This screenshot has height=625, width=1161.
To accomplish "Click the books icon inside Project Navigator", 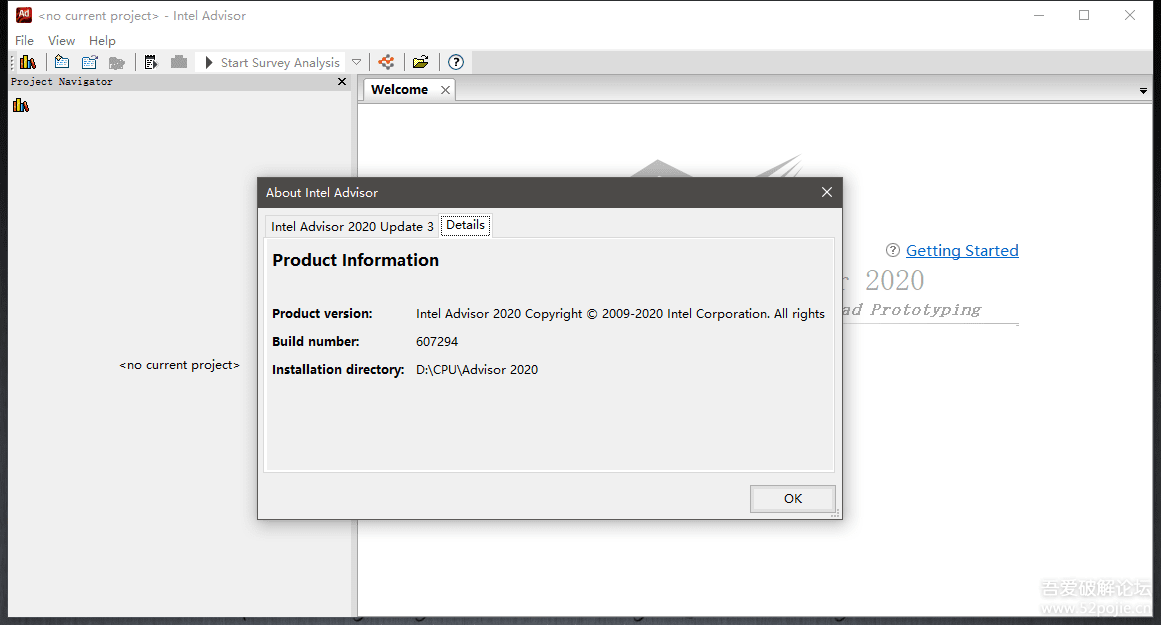I will click(21, 105).
